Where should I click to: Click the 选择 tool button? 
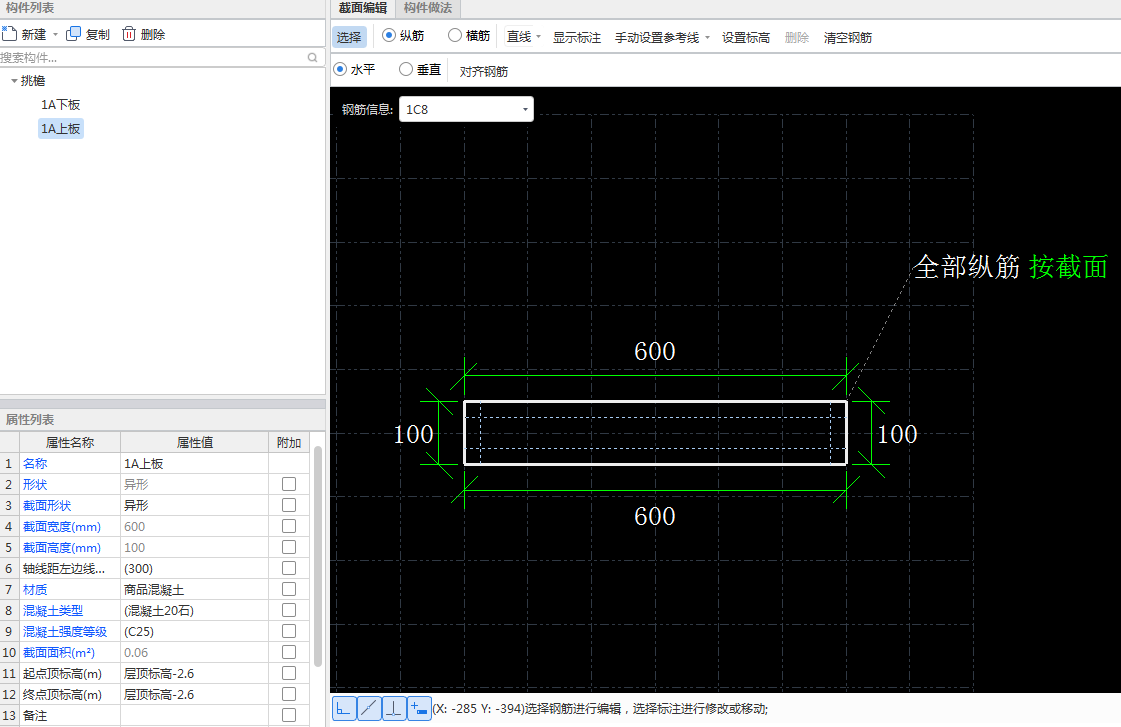coord(349,37)
